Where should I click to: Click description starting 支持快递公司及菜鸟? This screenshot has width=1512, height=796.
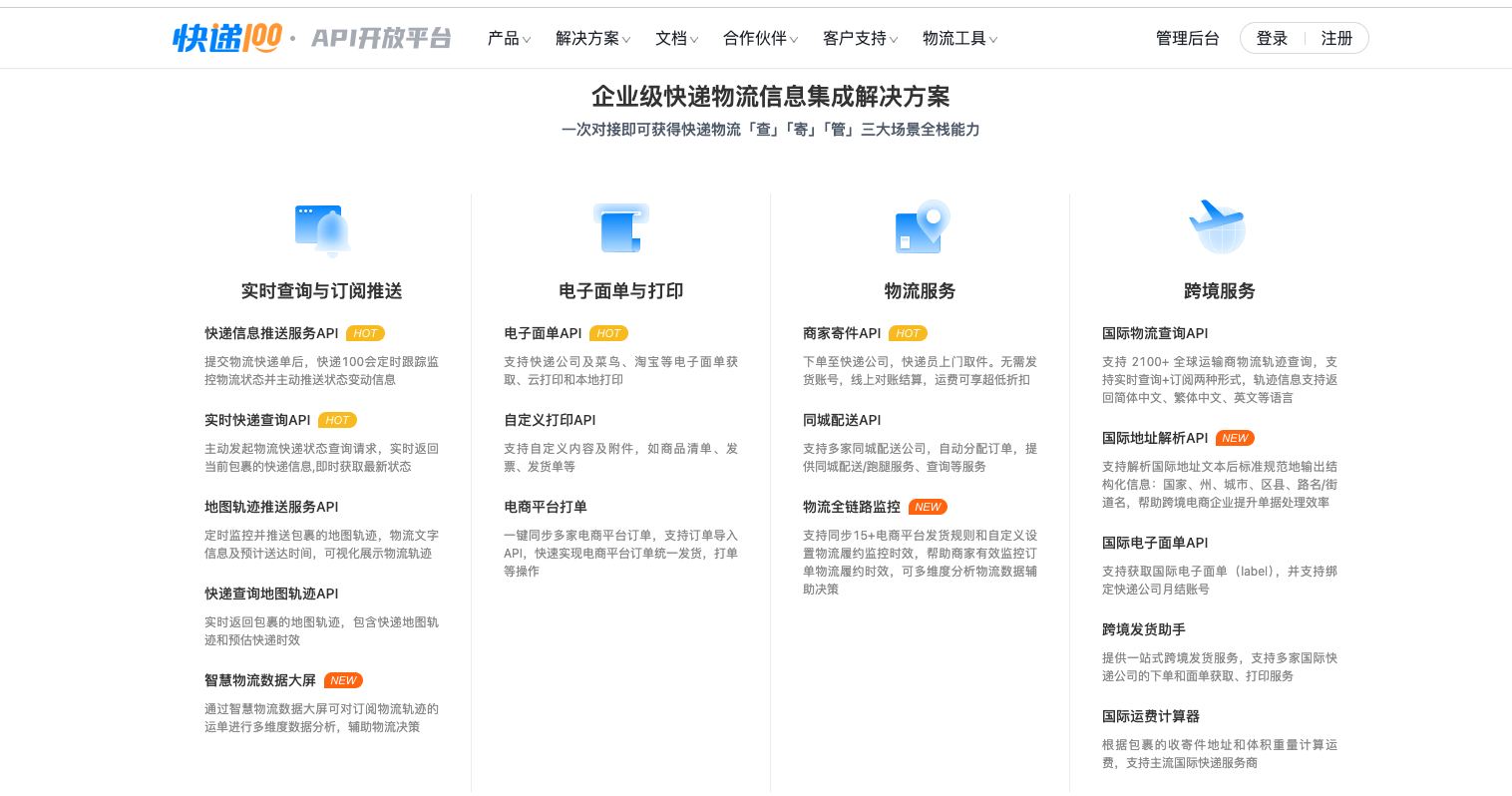point(620,371)
